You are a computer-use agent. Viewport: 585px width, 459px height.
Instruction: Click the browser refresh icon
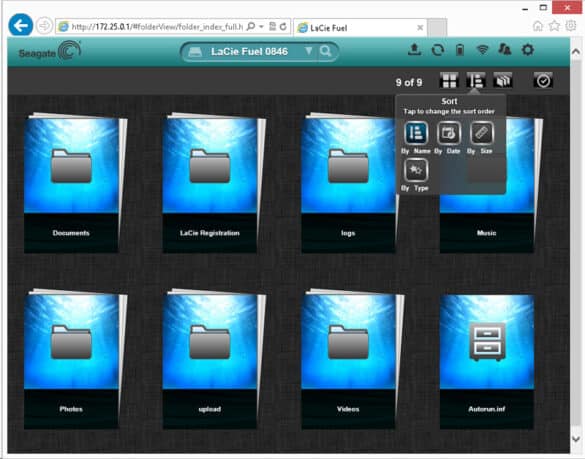[x=284, y=26]
